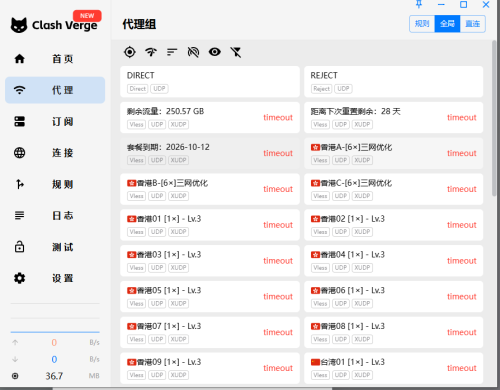The width and height of the screenshot is (500, 390).
Task: Click the download arrow icon in traffic panel
Action: (x=15, y=359)
